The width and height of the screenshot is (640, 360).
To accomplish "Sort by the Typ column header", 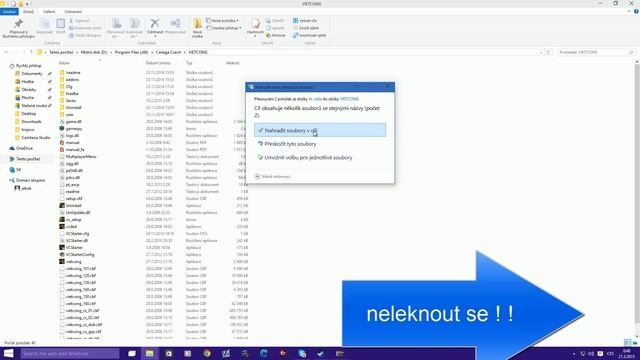I will coord(189,63).
